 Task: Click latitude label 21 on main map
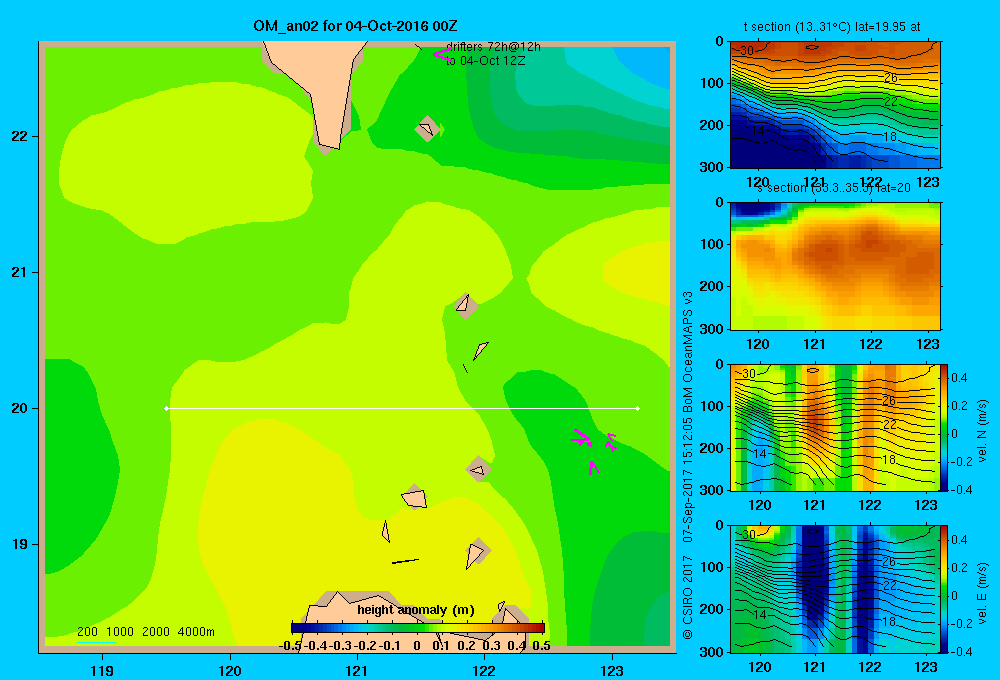(x=20, y=272)
